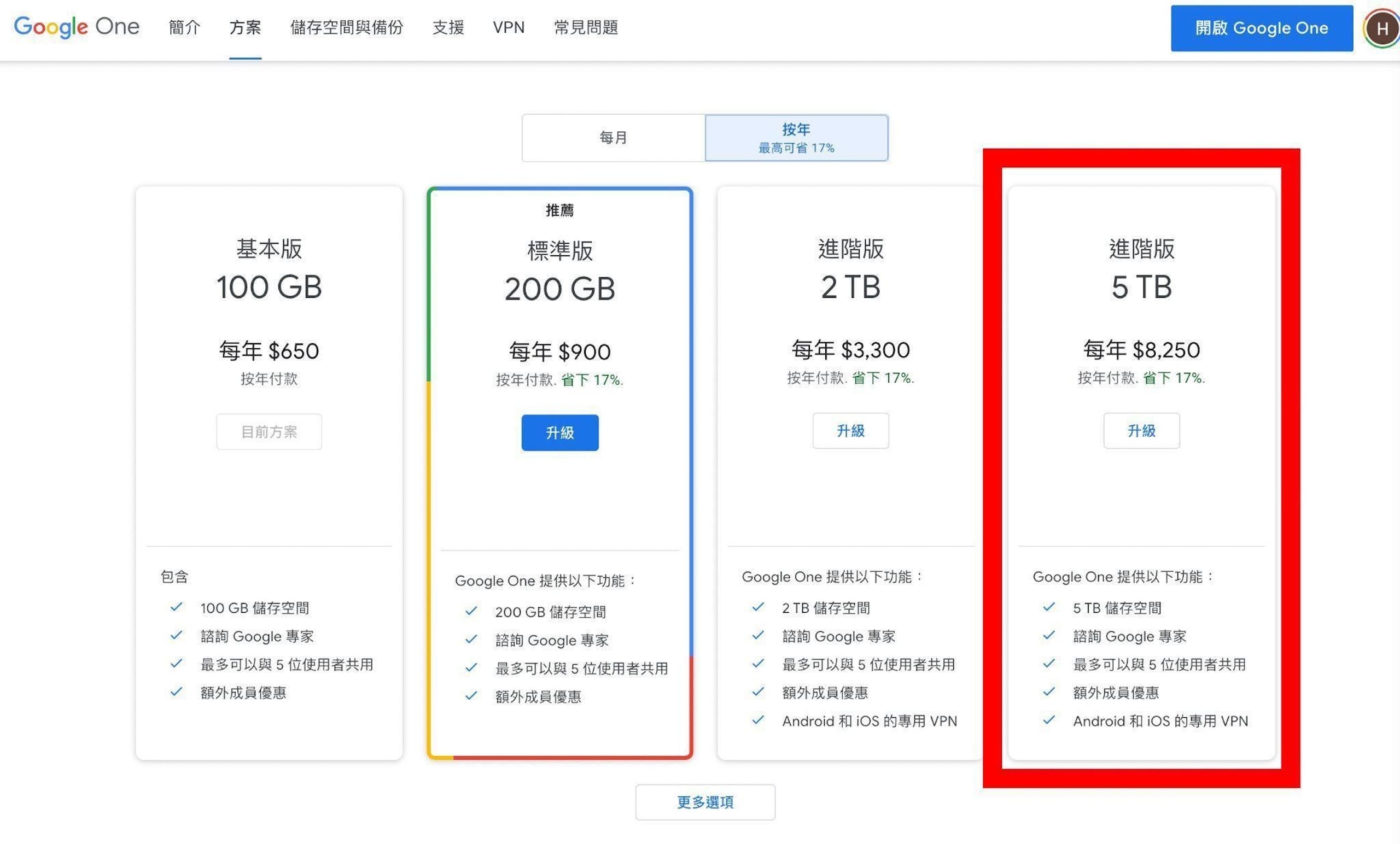
Task: Click 5 TB plan's Android 和 iOS 的專用 VPN text
Action: coord(1161,721)
